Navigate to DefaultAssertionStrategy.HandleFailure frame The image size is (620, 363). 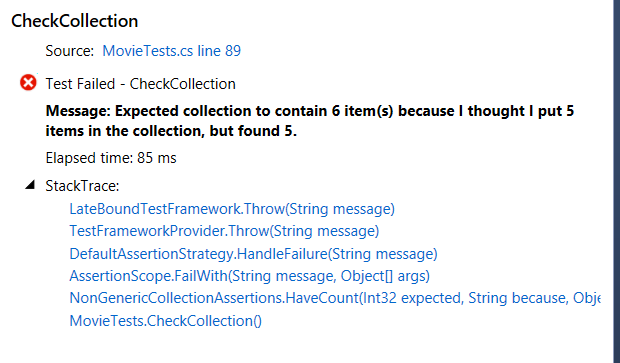(253, 254)
